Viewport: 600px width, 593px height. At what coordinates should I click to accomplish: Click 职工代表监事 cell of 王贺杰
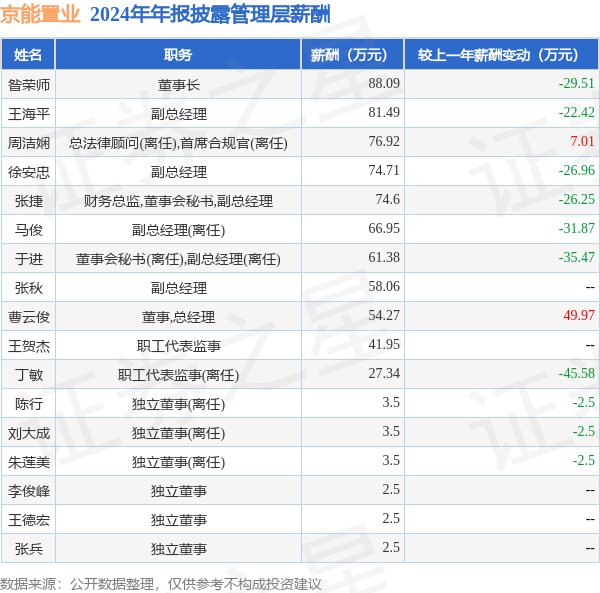pos(179,346)
